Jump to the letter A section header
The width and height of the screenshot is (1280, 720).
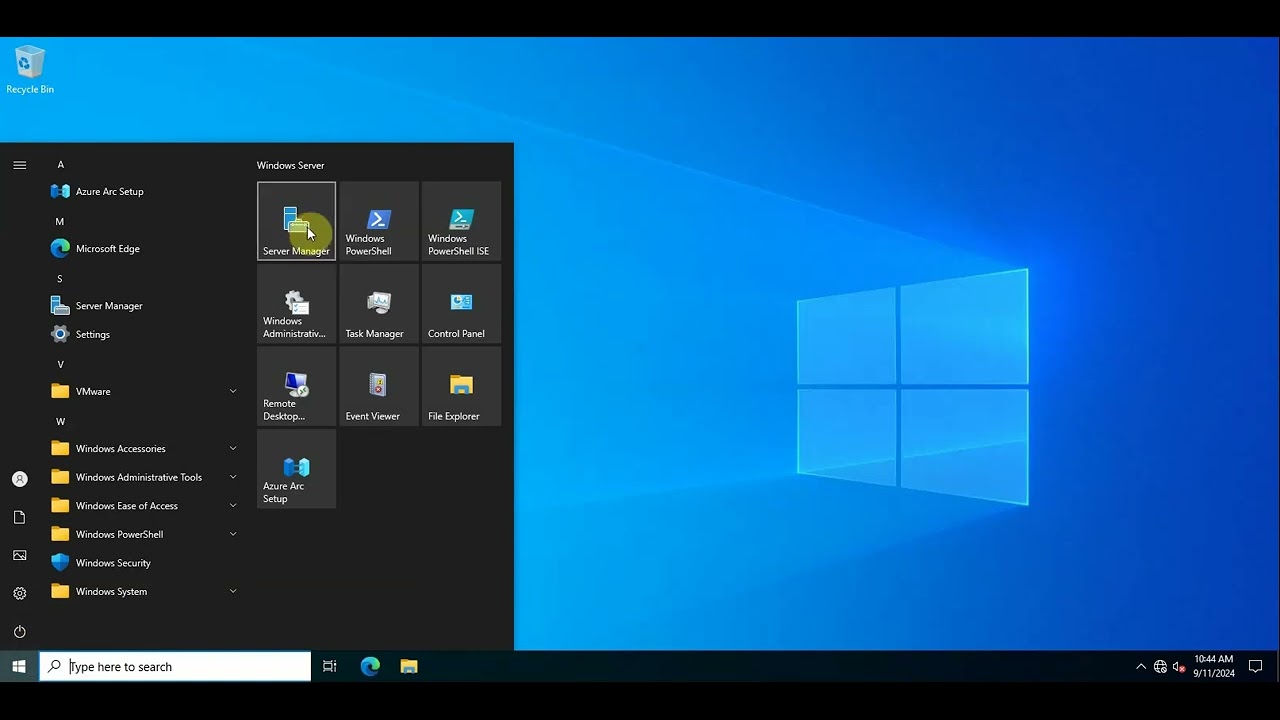tap(61, 164)
